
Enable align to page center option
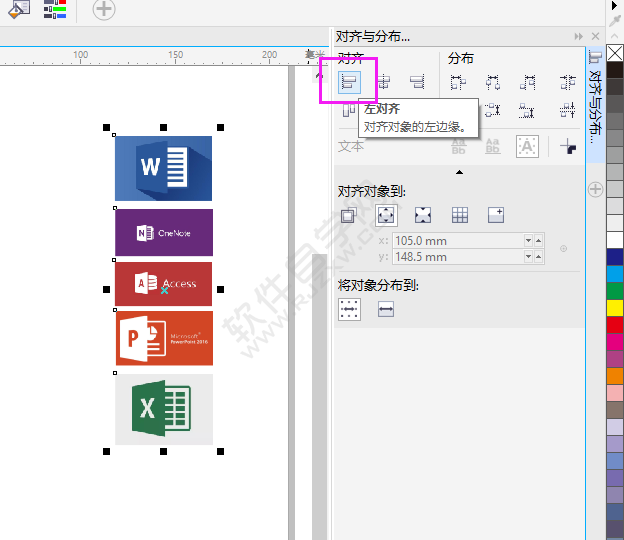coord(423,214)
